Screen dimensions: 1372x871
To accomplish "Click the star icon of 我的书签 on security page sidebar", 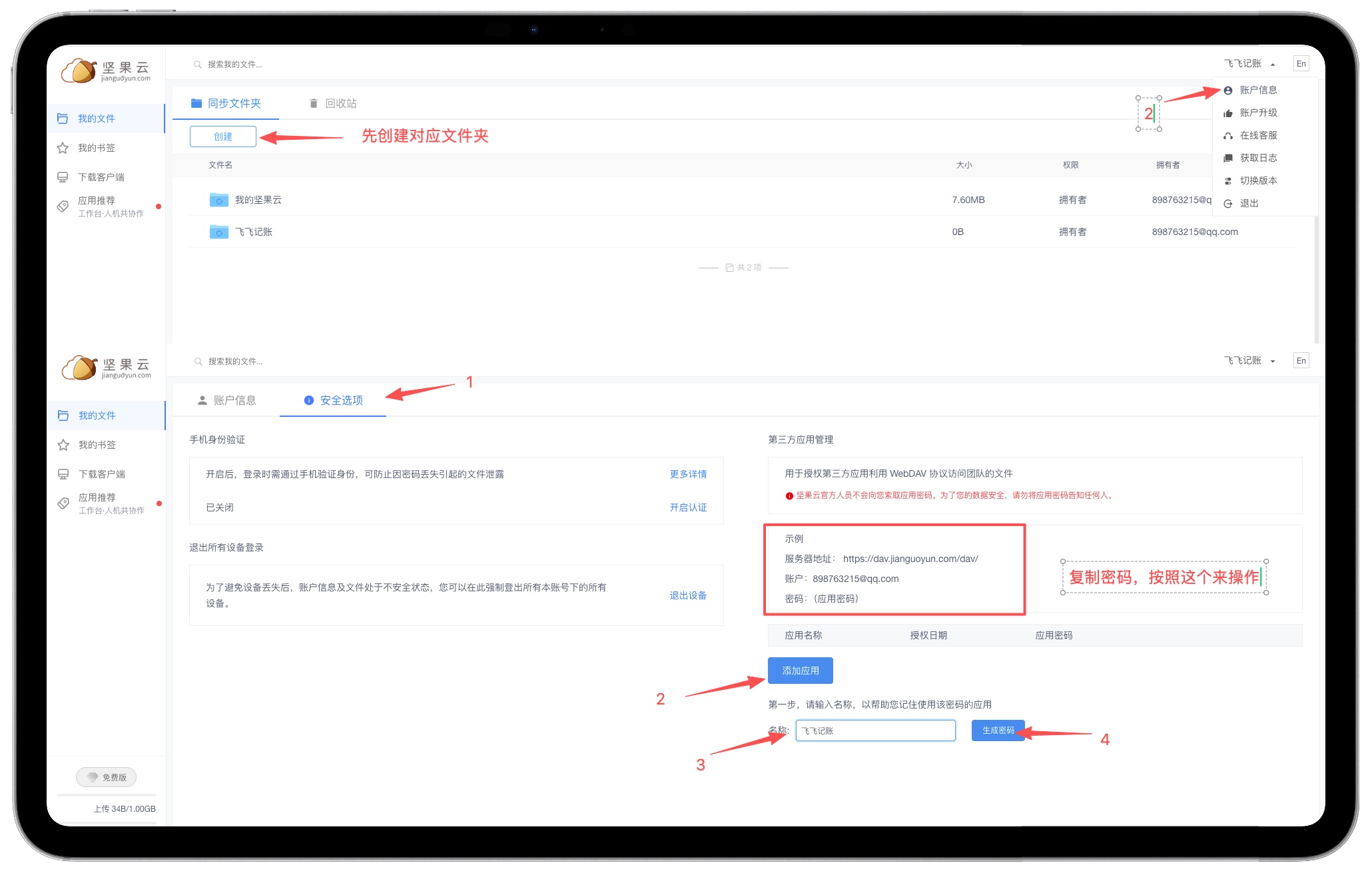I will [63, 445].
